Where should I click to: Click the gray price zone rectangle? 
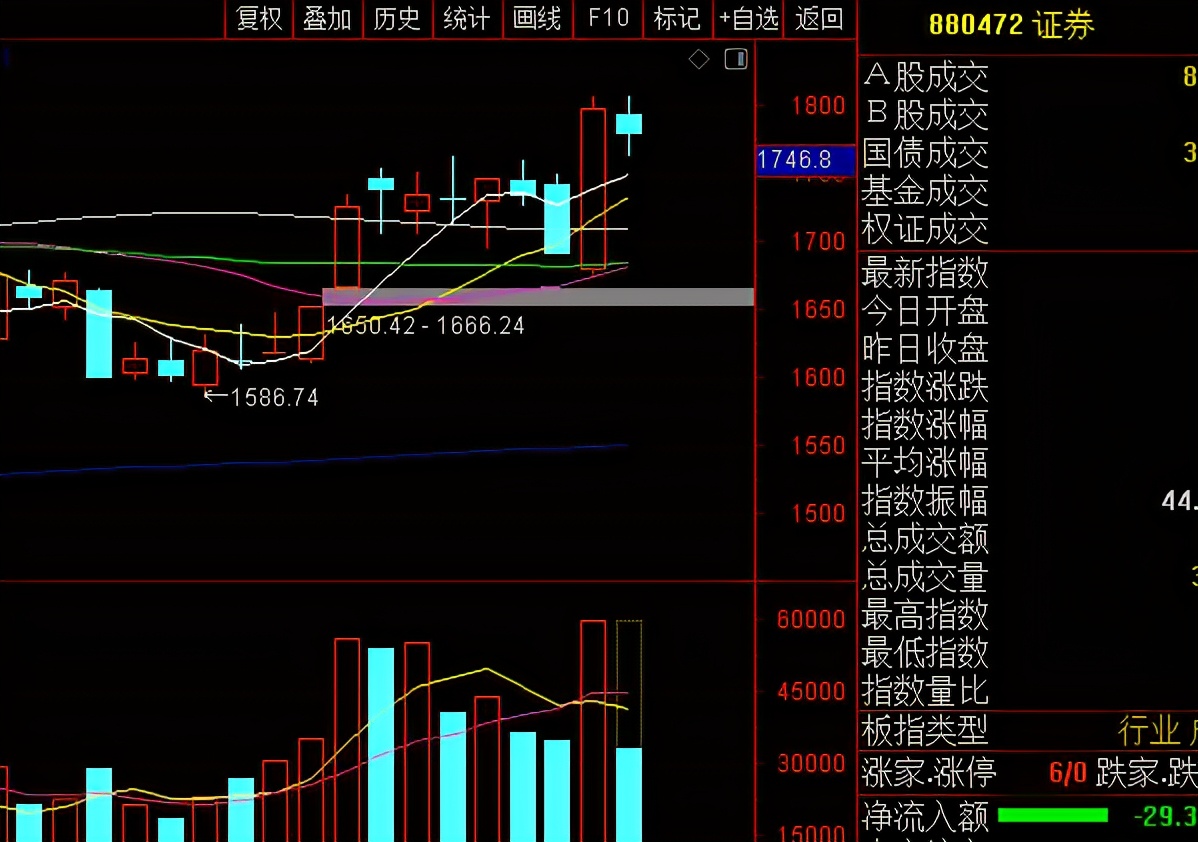coord(538,296)
